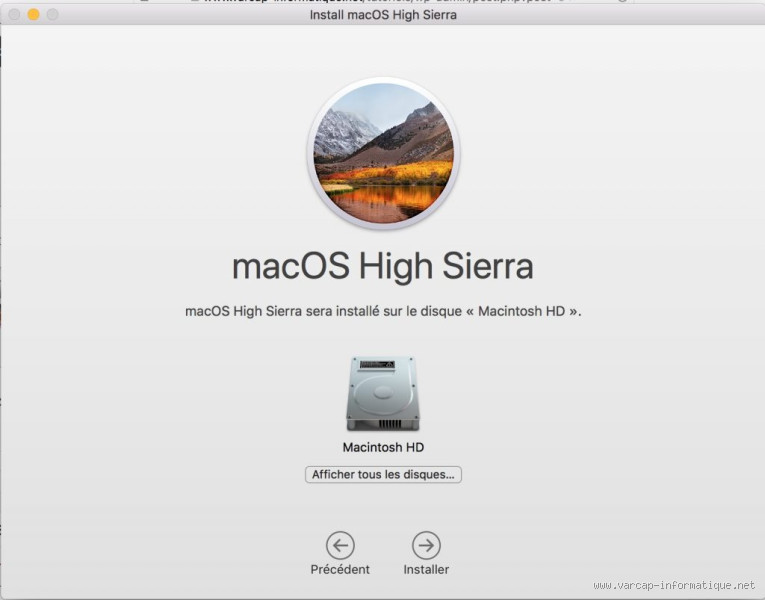Viewport: 765px width, 600px height.
Task: Click the Installer arrow icon
Action: [x=426, y=545]
